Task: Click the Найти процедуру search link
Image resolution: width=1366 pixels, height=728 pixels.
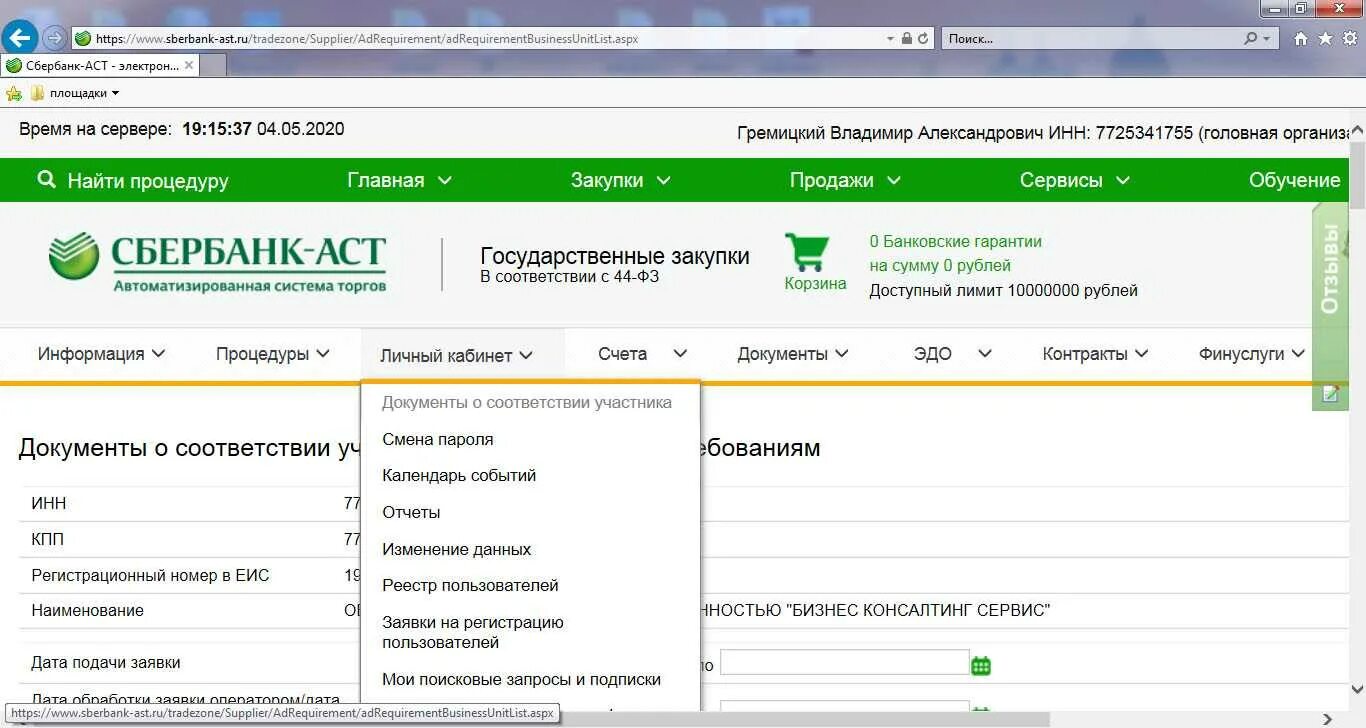Action: coord(148,181)
